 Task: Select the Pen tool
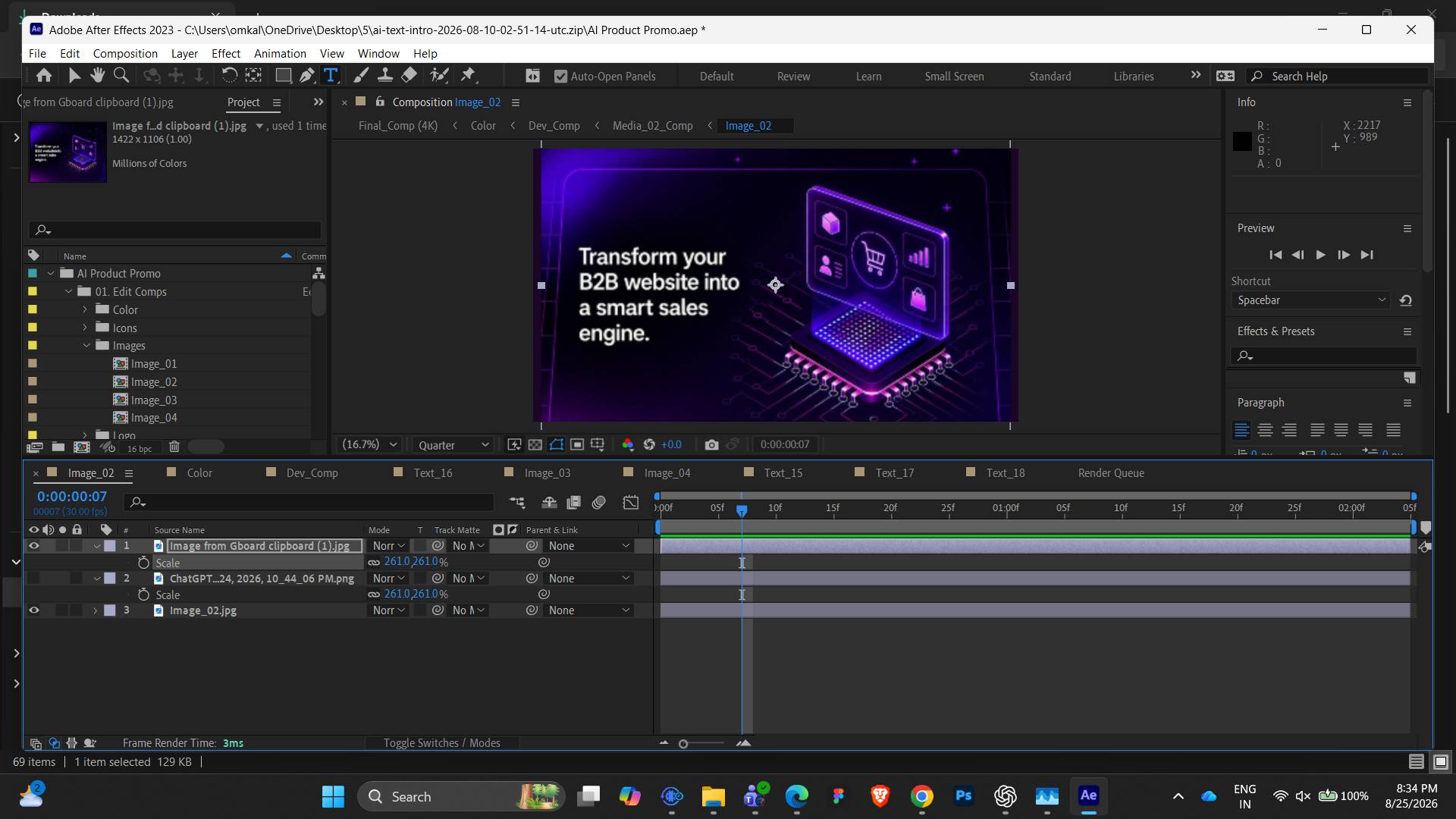click(306, 75)
